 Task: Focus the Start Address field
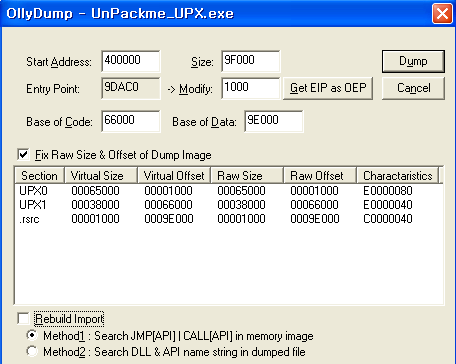point(131,61)
